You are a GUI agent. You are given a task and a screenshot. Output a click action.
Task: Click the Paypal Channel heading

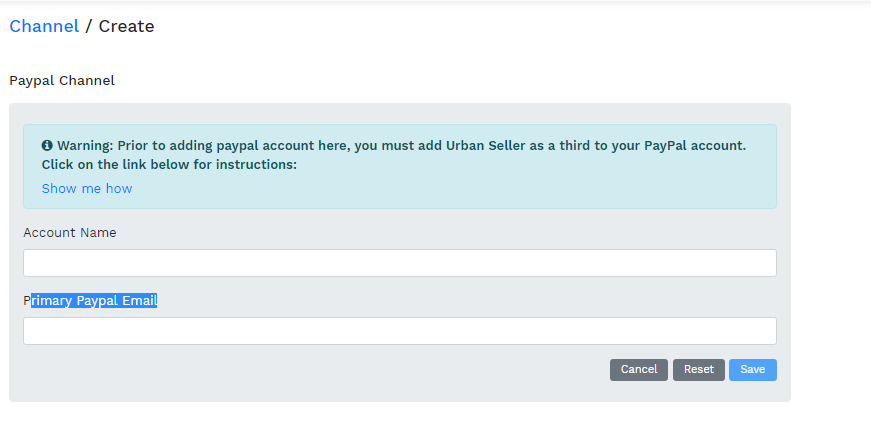[62, 80]
